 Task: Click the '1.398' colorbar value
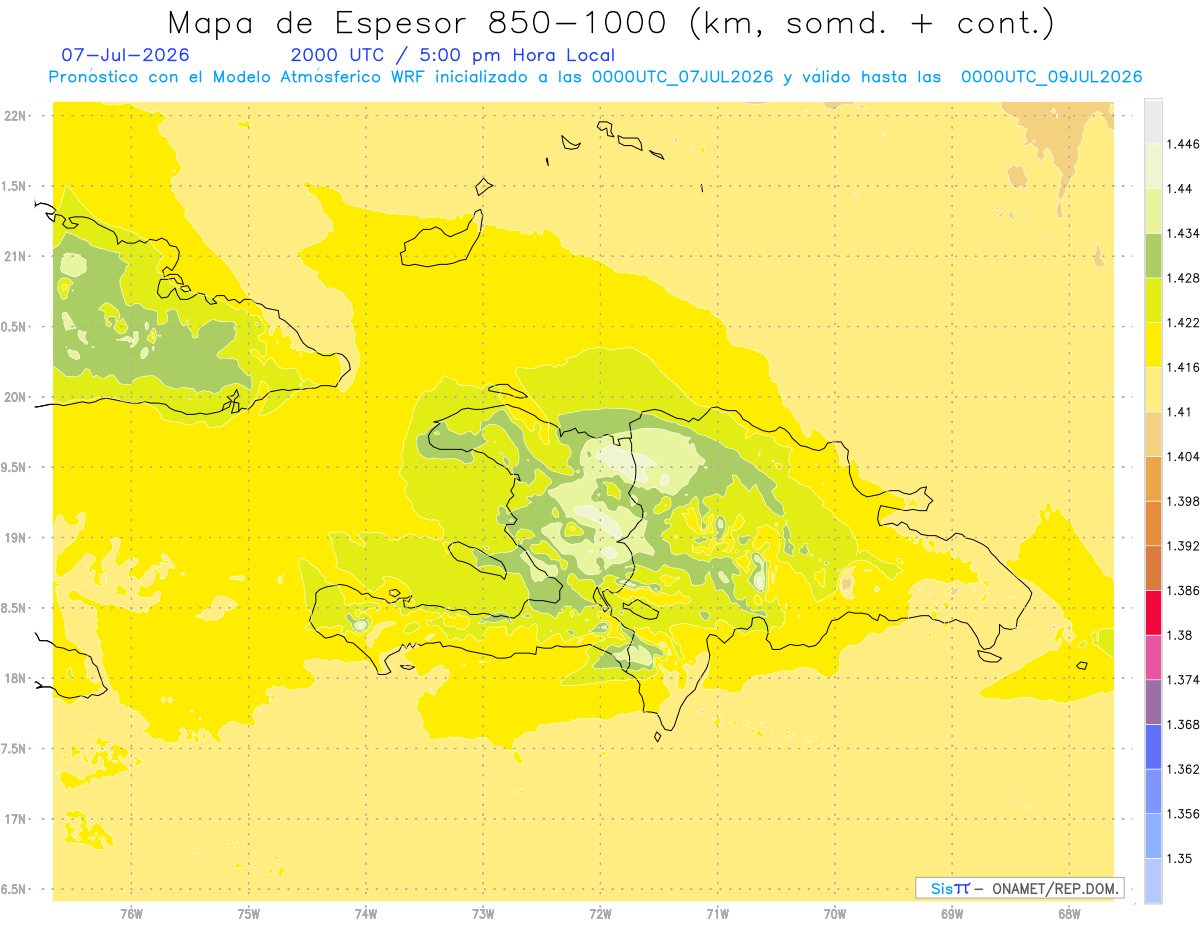coord(1182,501)
